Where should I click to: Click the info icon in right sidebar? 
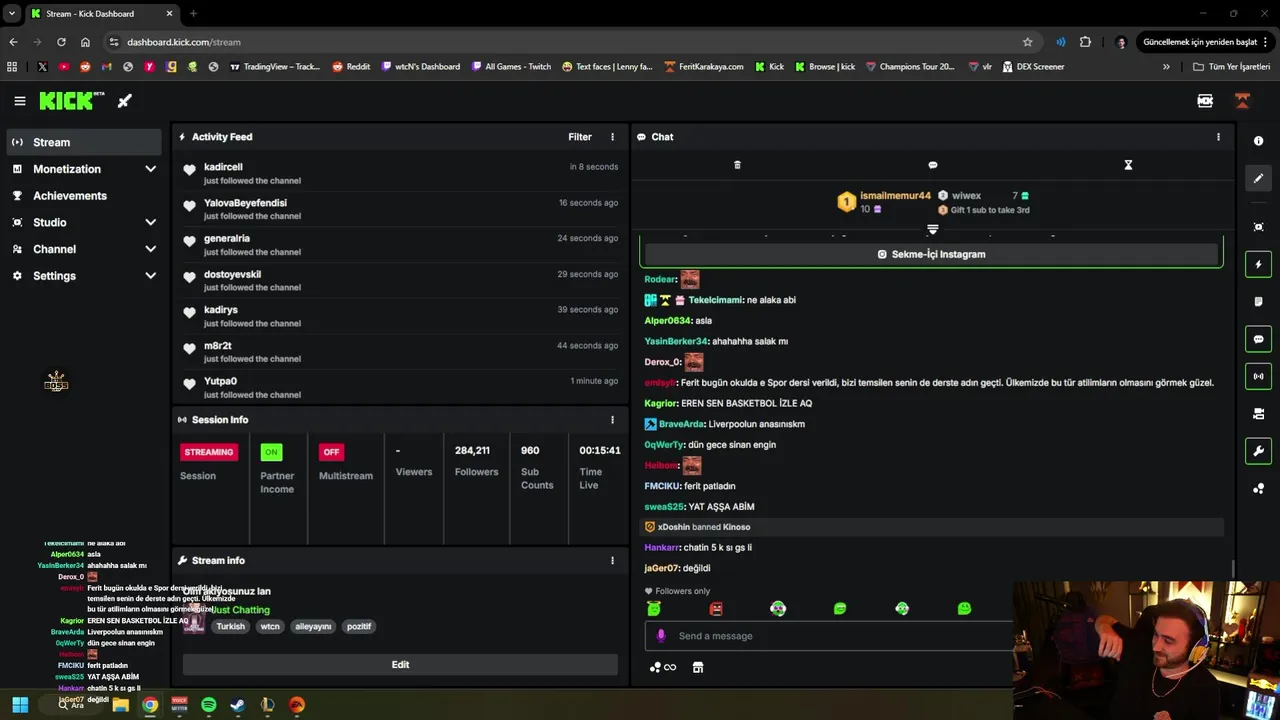click(x=1259, y=141)
